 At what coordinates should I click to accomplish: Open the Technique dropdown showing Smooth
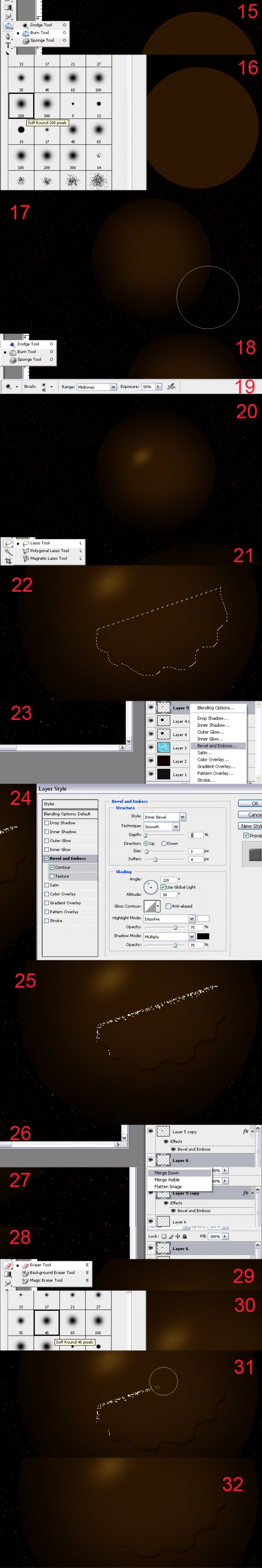(x=176, y=827)
